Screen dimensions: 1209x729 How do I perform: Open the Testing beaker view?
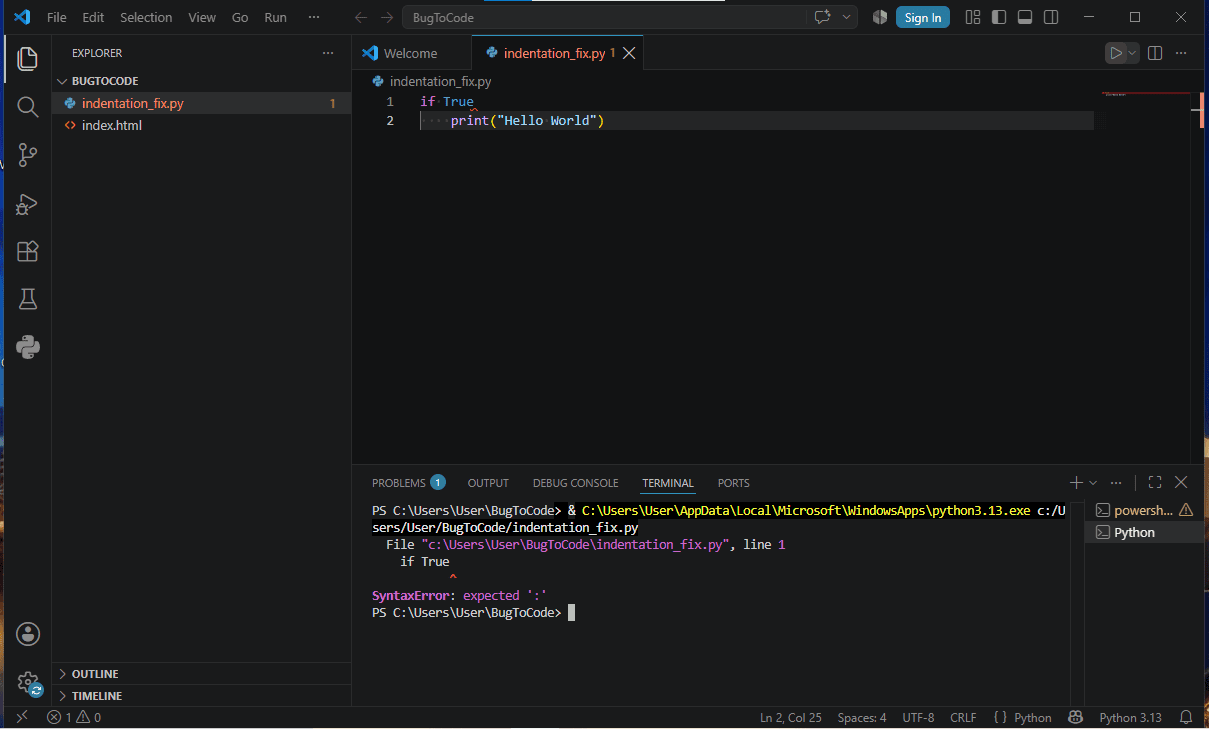click(28, 299)
